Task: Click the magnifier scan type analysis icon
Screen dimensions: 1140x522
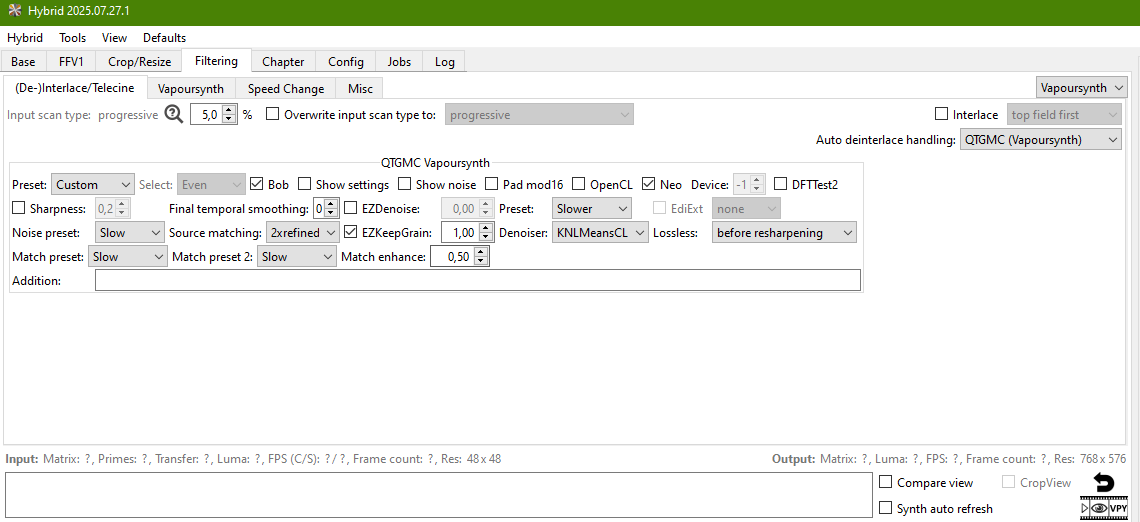Action: tap(174, 115)
